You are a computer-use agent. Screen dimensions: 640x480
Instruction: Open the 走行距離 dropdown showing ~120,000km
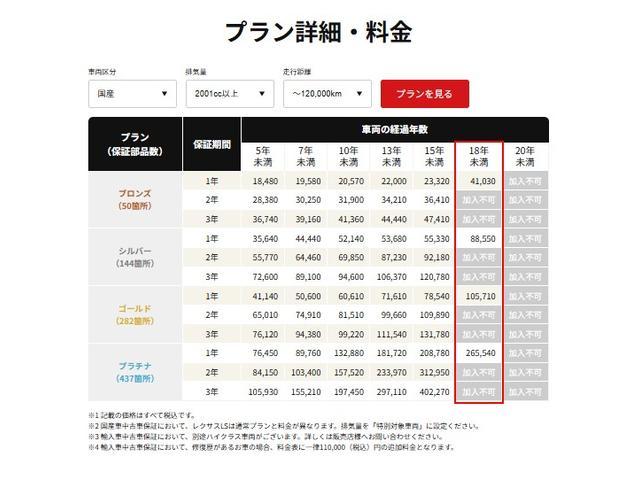coord(327,94)
